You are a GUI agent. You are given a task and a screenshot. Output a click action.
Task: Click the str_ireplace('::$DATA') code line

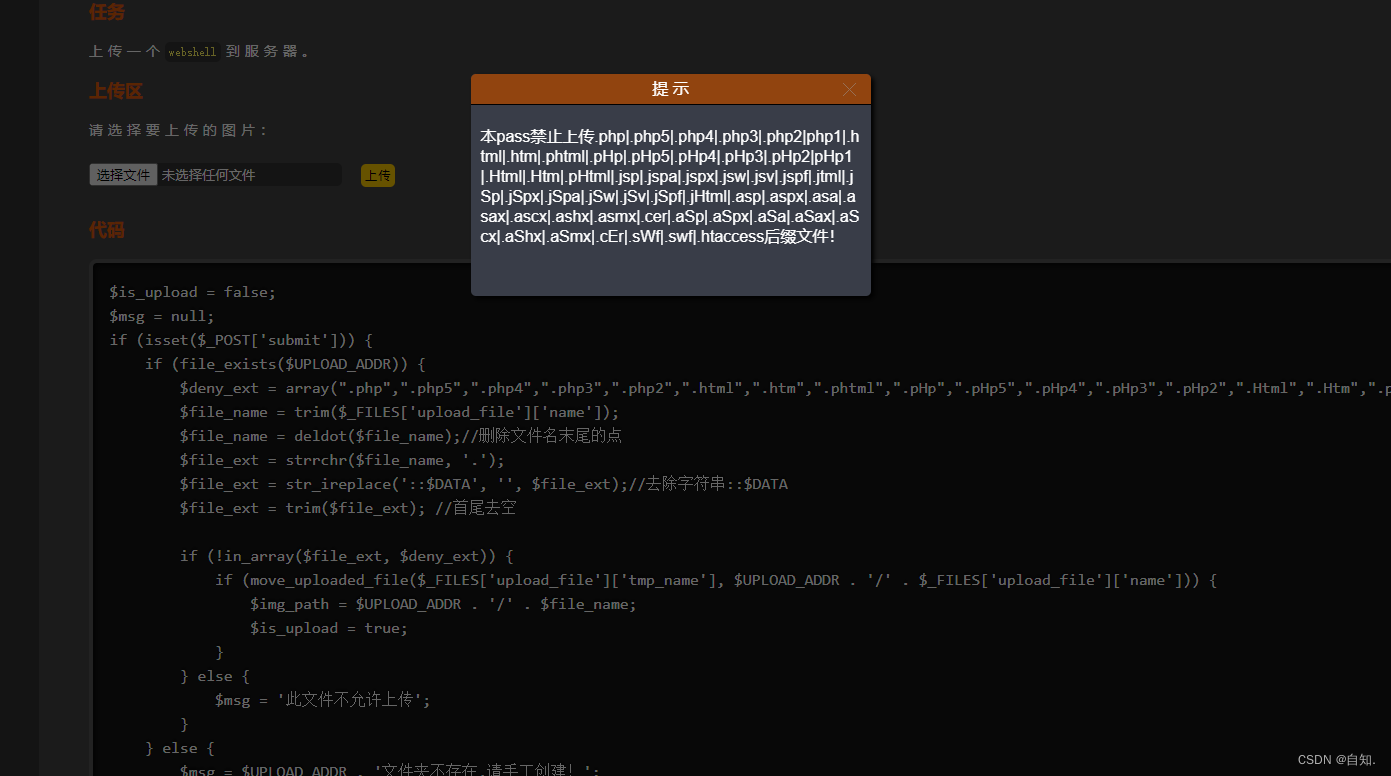pyautogui.click(x=484, y=484)
